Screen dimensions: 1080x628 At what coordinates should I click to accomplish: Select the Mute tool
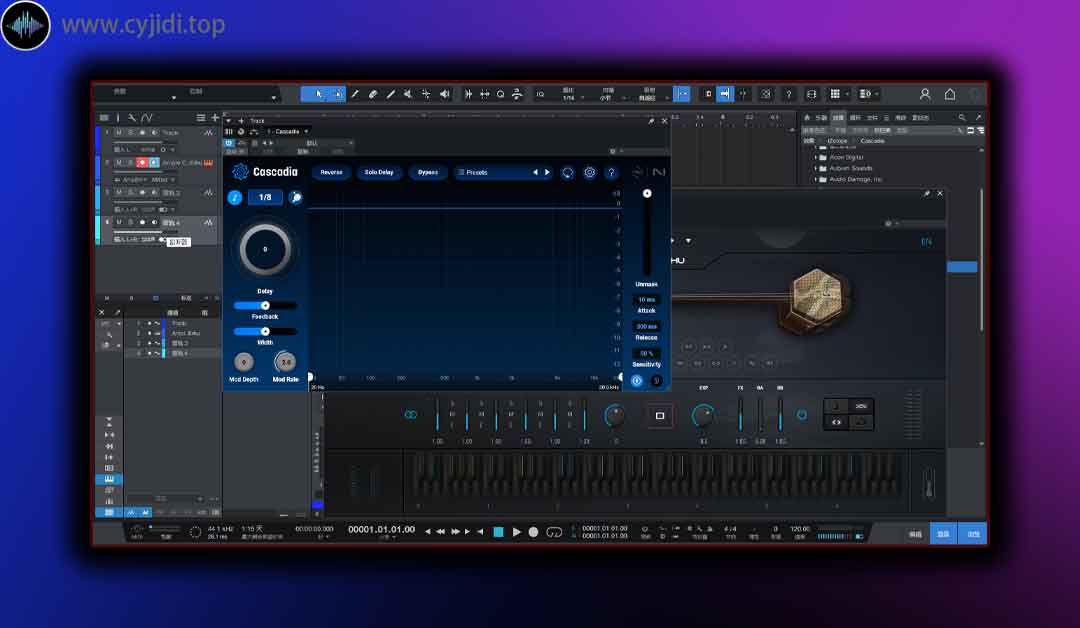(408, 94)
